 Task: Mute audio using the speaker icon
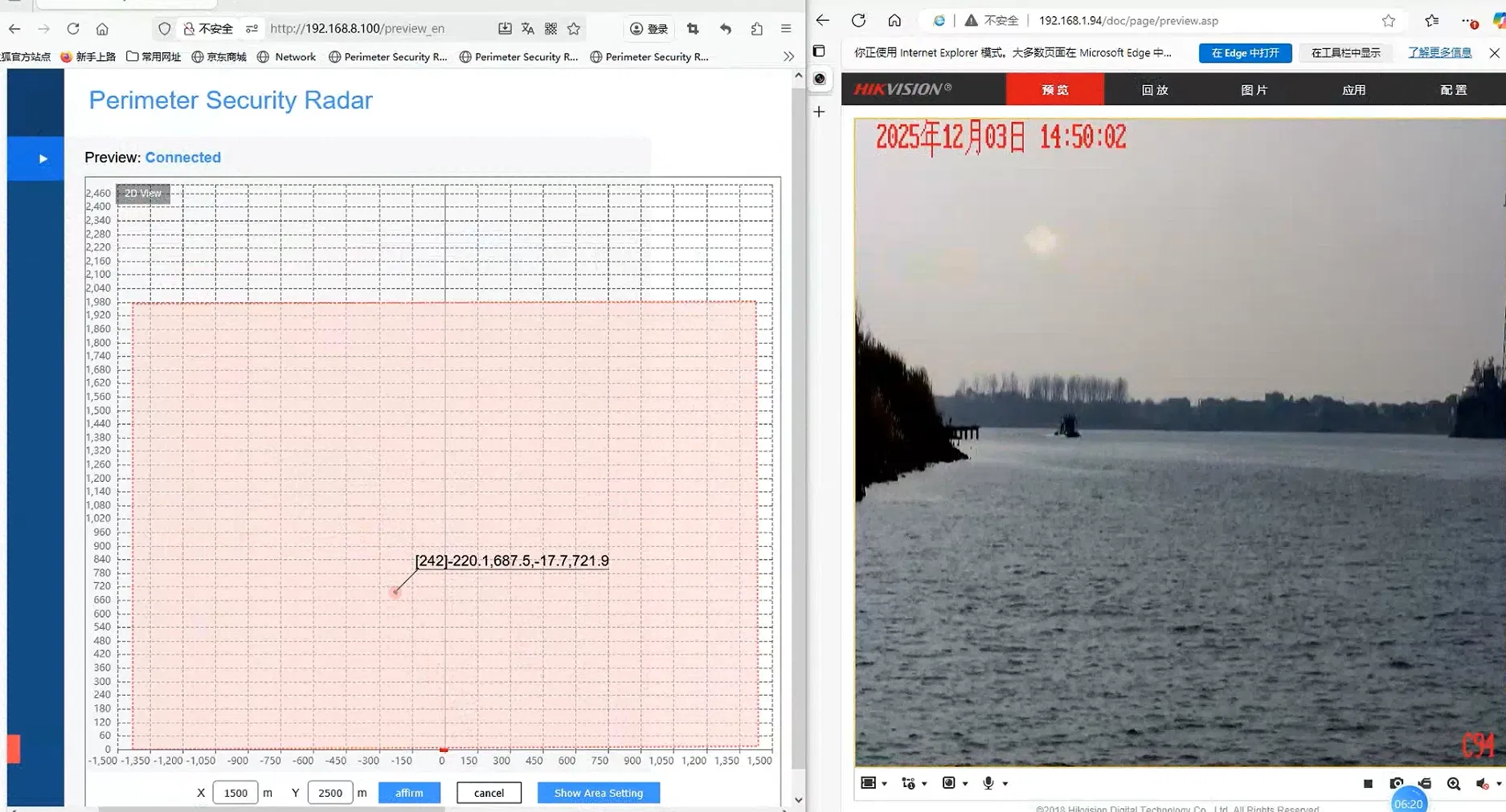coord(1481,782)
